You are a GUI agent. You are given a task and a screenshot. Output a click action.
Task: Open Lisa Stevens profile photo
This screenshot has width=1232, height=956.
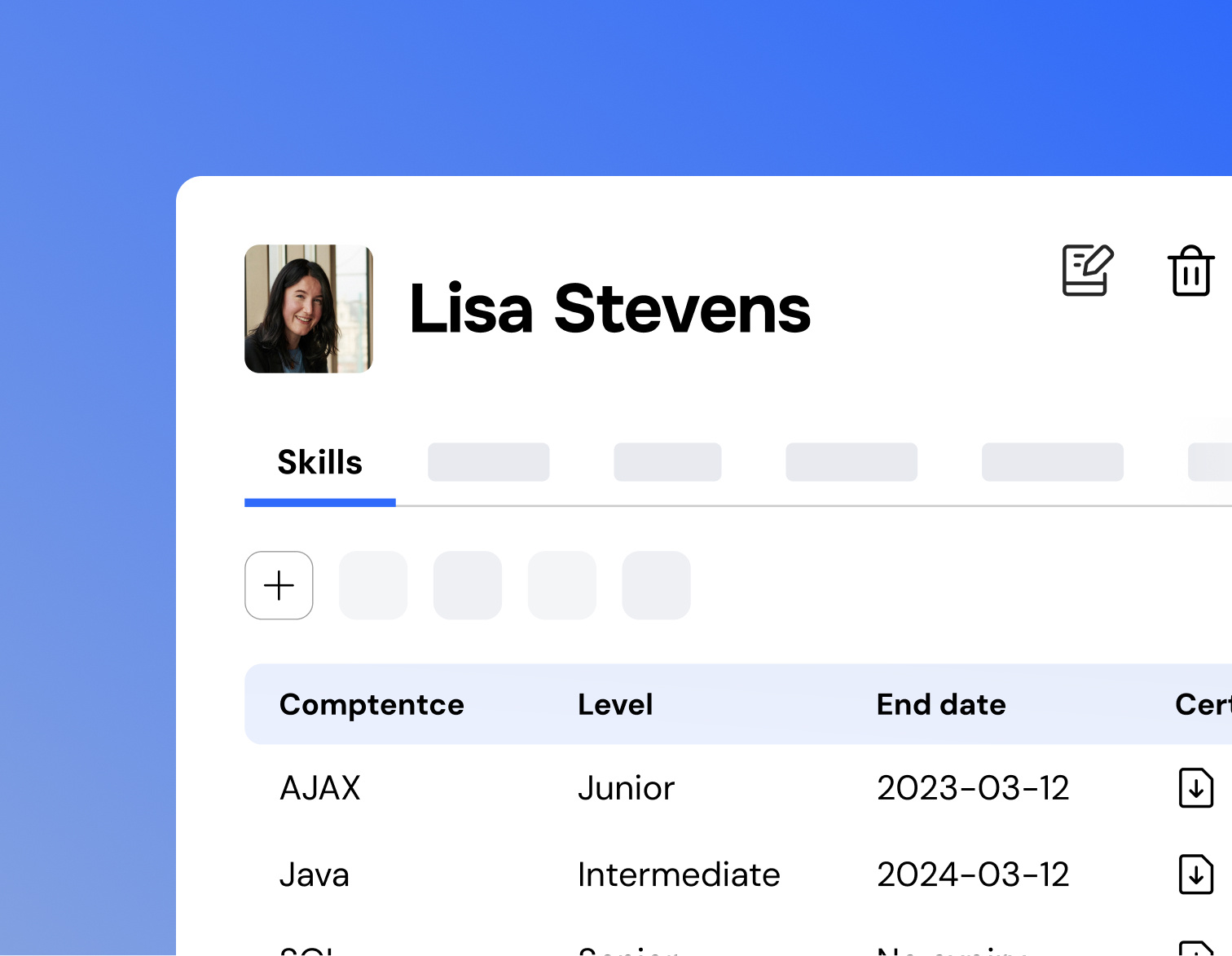coord(309,309)
